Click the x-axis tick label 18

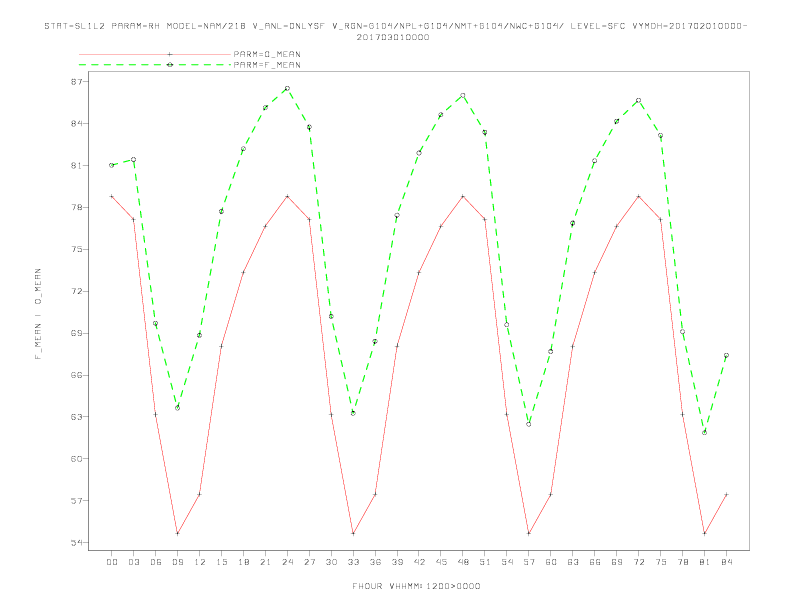(243, 562)
